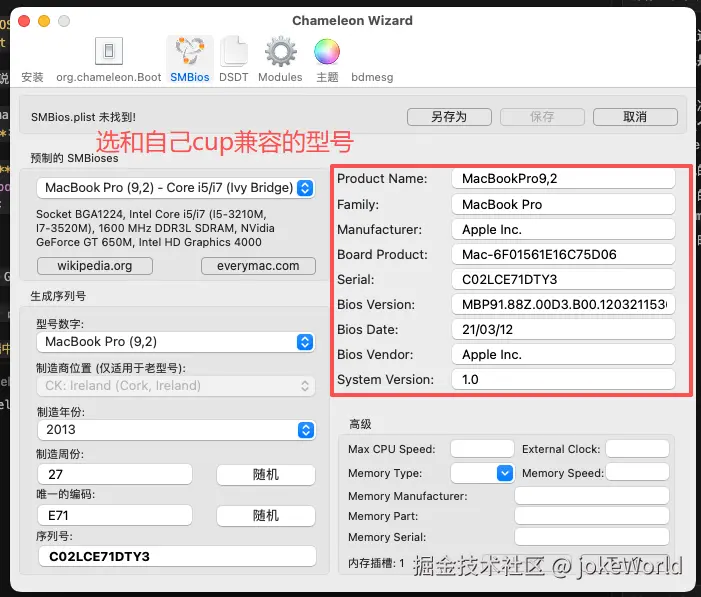Open the 主题 color wheel icon
This screenshot has height=597, width=701.
coord(327,51)
